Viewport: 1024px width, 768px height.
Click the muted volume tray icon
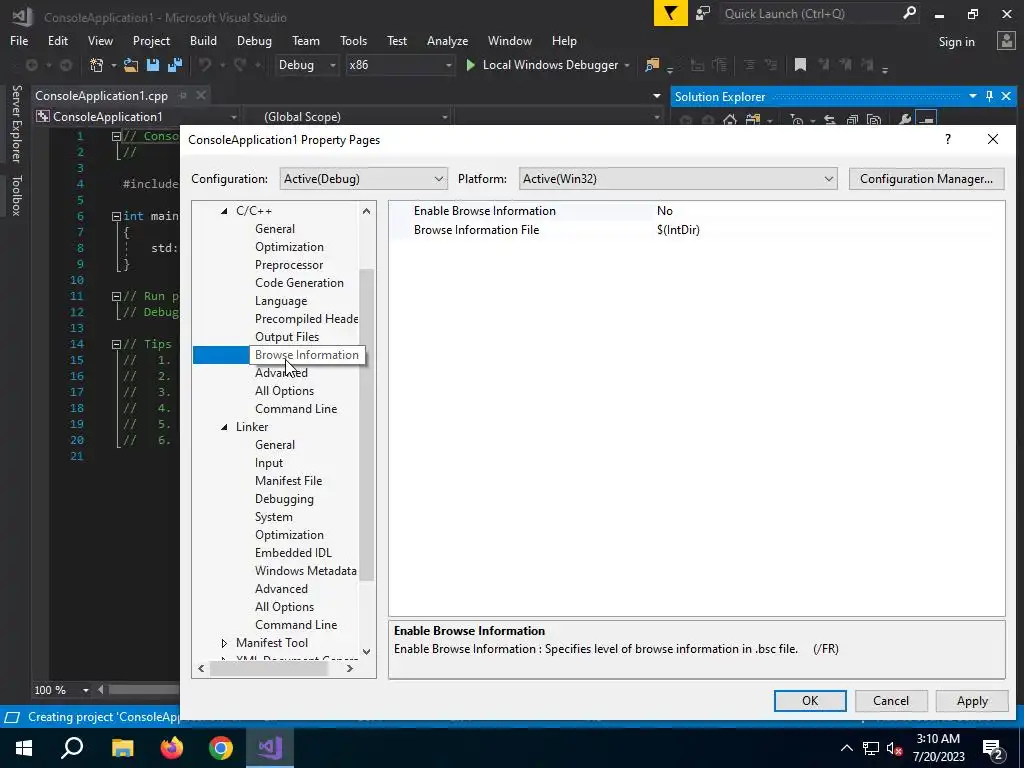895,748
